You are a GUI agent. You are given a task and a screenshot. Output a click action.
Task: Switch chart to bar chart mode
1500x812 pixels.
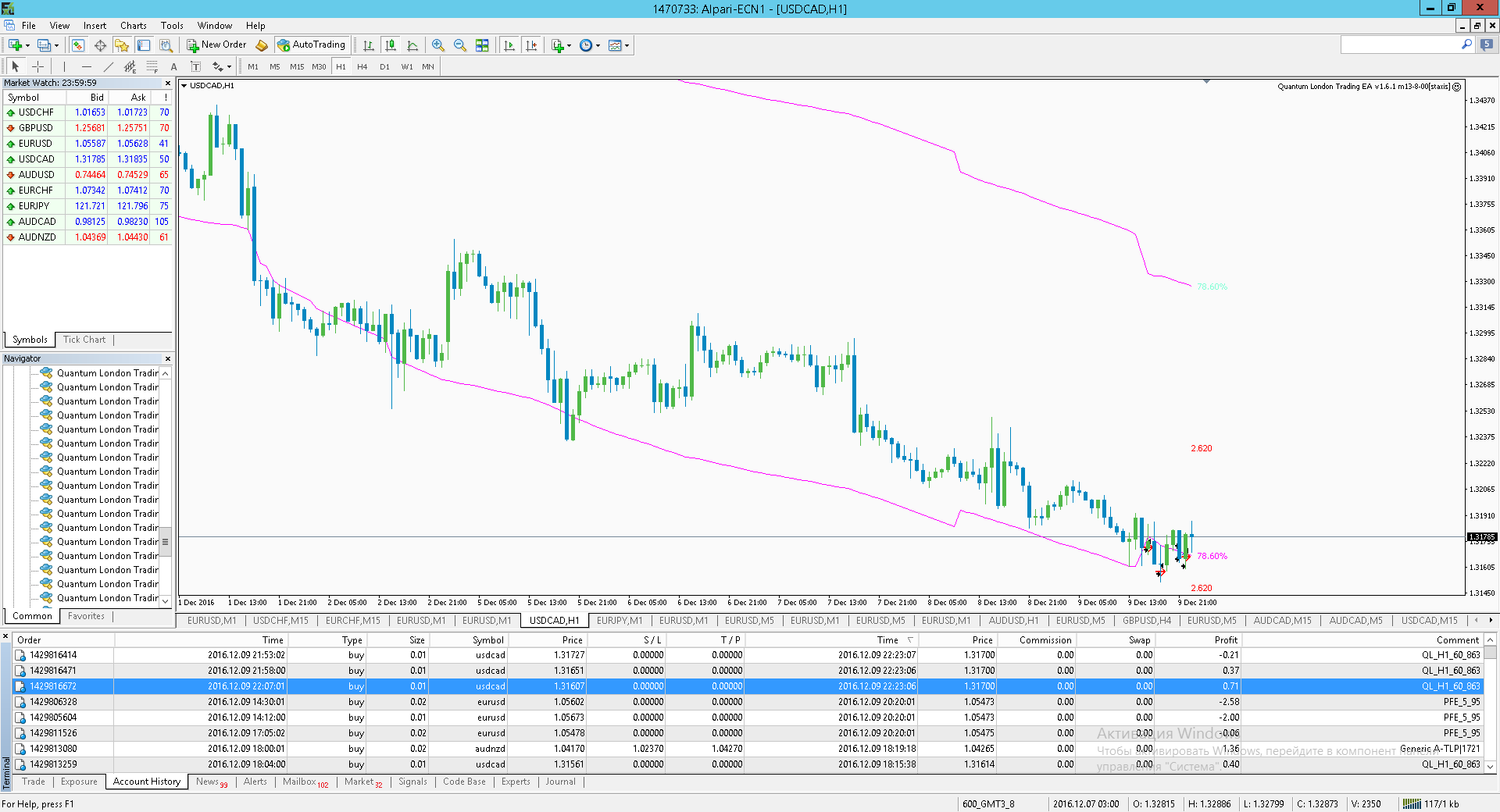(369, 45)
